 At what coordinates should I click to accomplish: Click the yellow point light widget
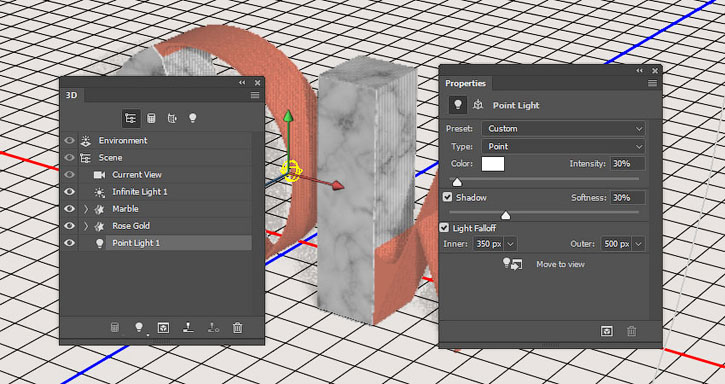click(x=292, y=171)
